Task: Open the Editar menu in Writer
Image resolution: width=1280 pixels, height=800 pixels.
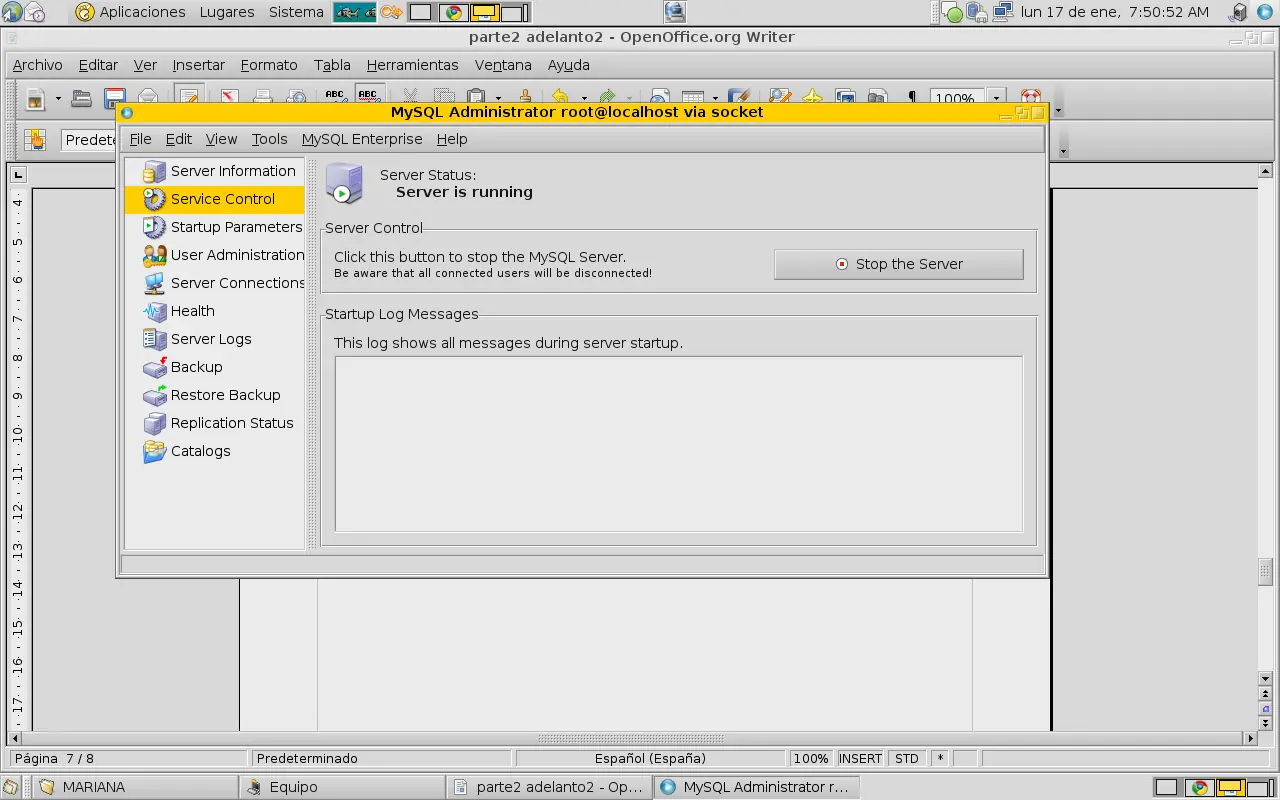Action: (98, 65)
